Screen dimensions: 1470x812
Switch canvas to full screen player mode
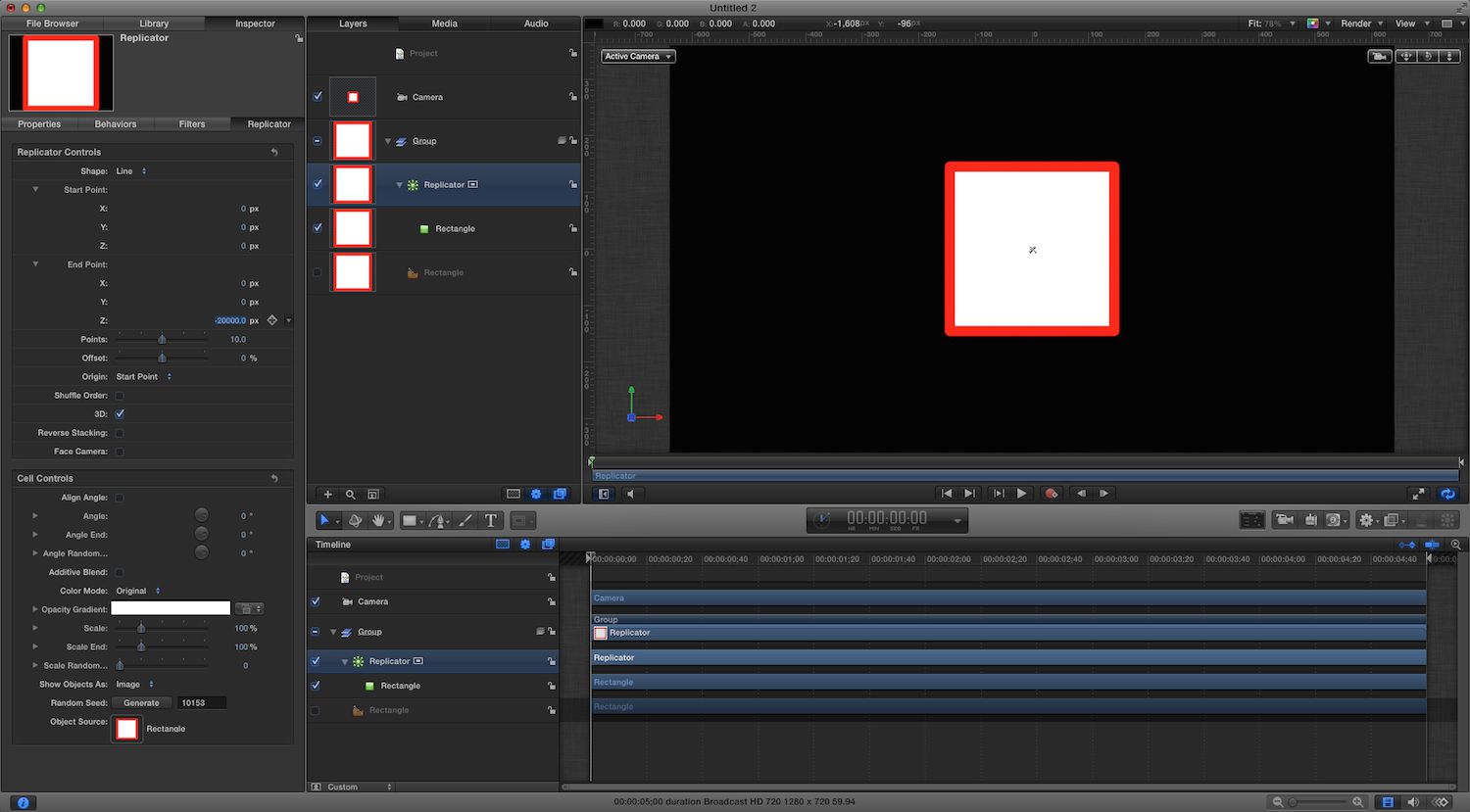point(1418,494)
